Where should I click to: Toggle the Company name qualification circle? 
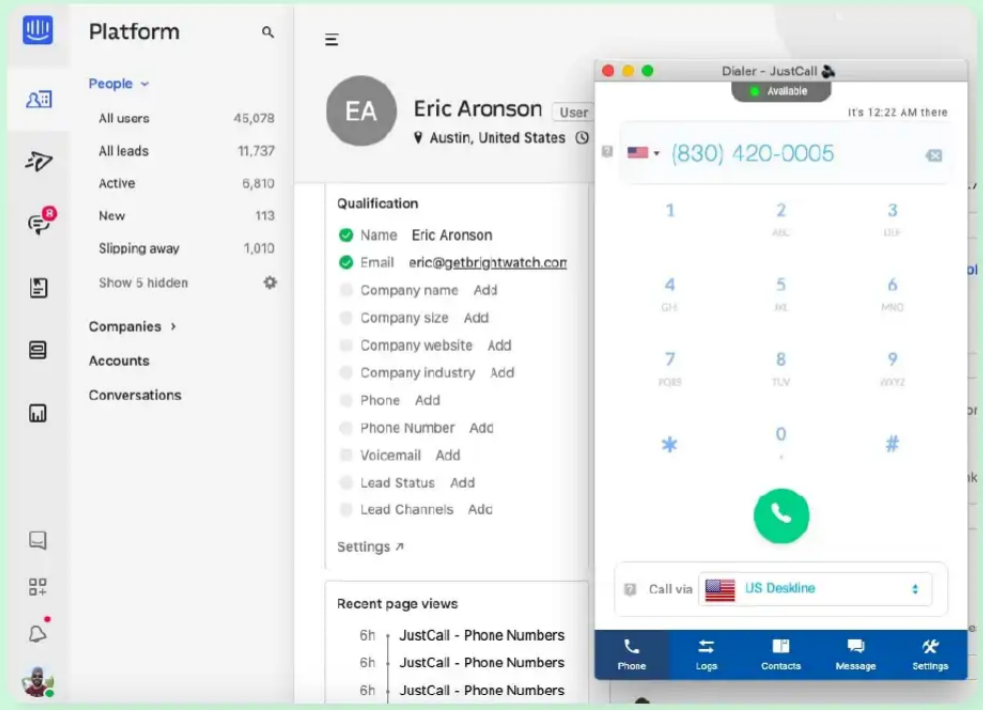coord(345,290)
